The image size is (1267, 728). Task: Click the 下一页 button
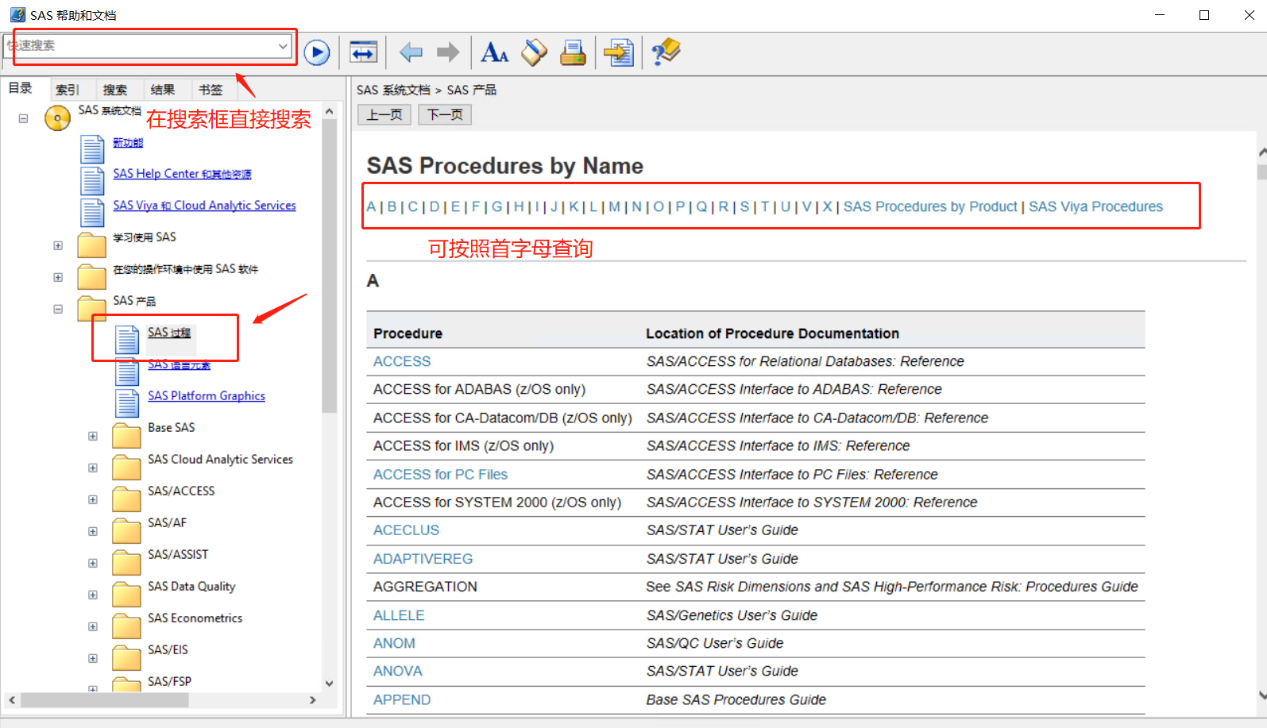444,115
